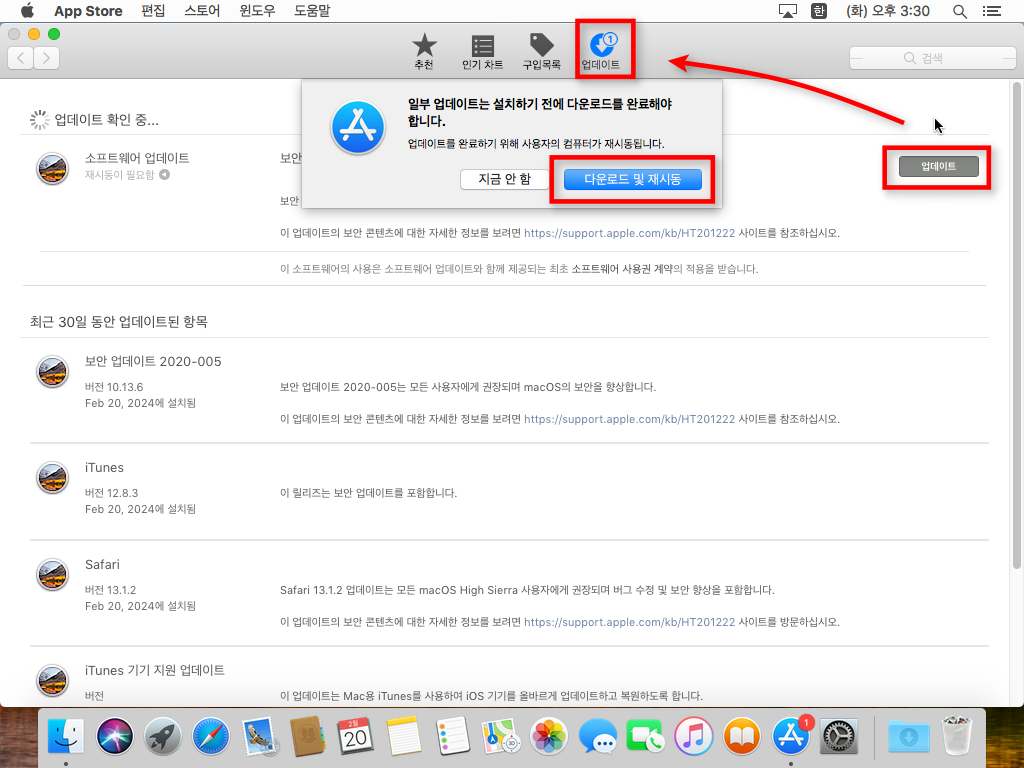This screenshot has width=1024, height=768.
Task: Open the 스토어 menu
Action: point(202,11)
